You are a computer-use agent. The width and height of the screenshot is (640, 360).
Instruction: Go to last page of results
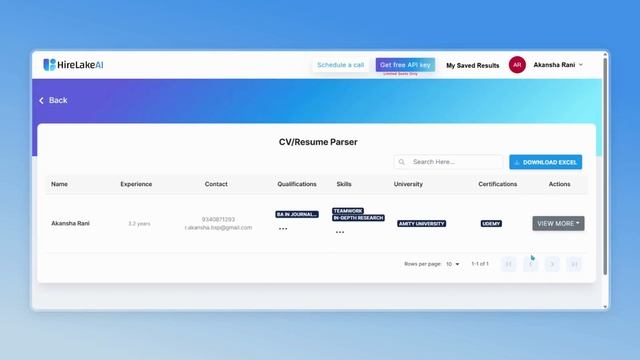tap(574, 264)
